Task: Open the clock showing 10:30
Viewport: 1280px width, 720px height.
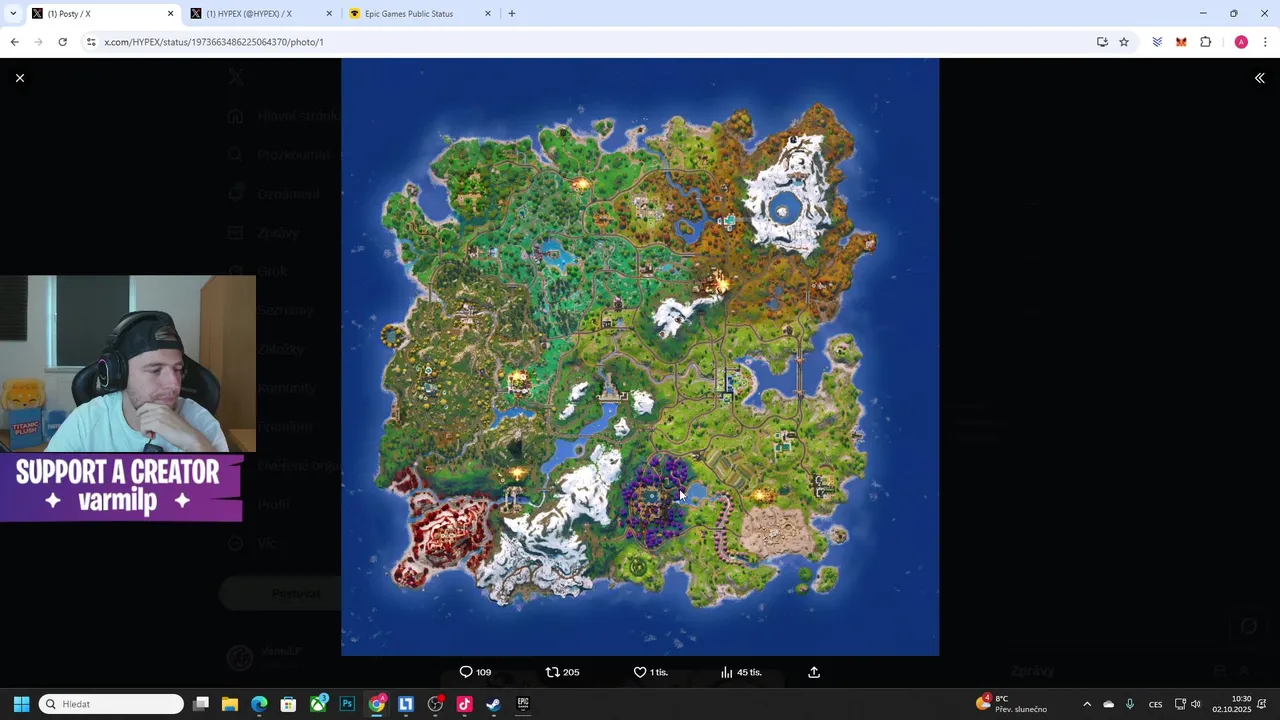Action: [x=1231, y=704]
